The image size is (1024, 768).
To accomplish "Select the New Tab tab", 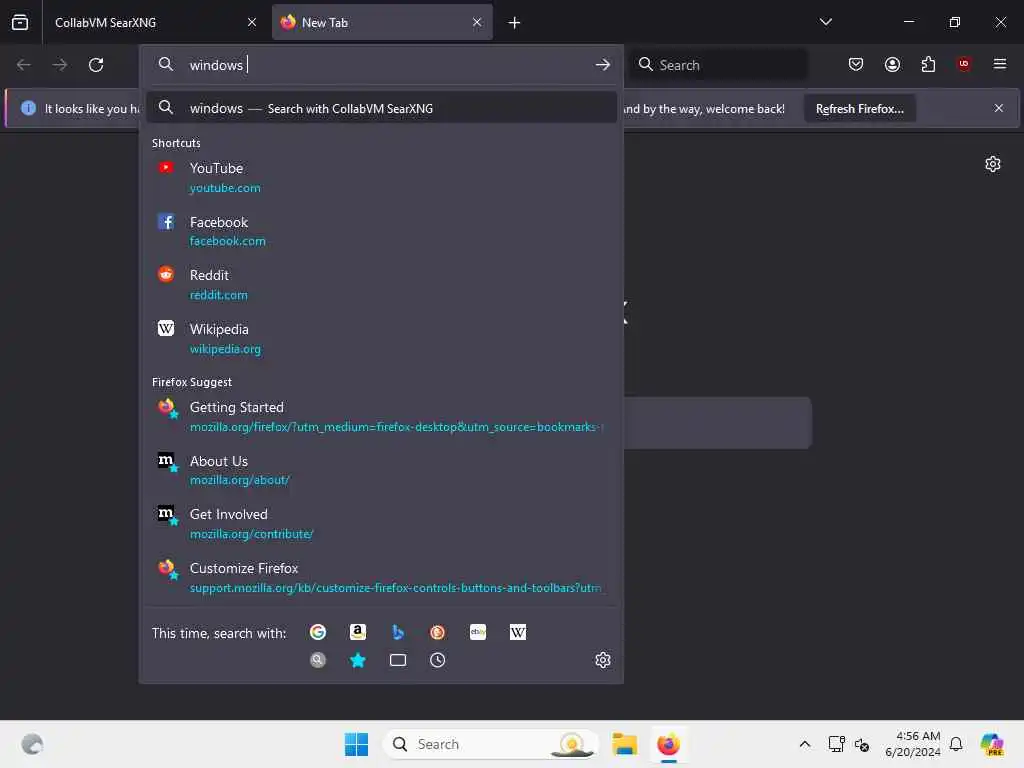I will (x=382, y=23).
